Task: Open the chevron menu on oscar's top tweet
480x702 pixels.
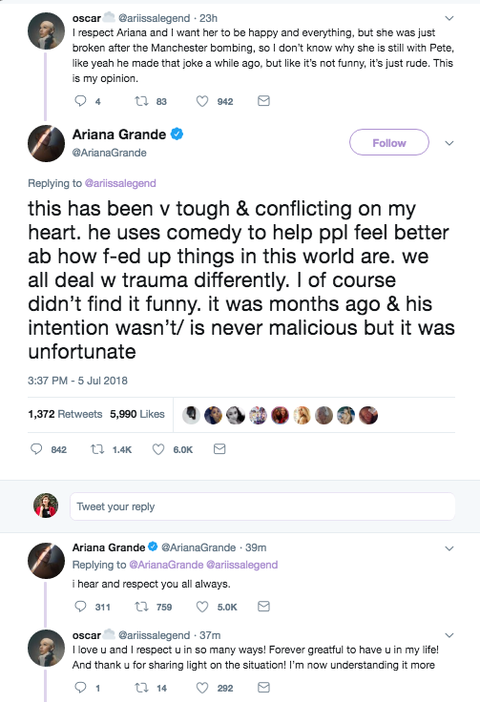Action: [x=449, y=18]
